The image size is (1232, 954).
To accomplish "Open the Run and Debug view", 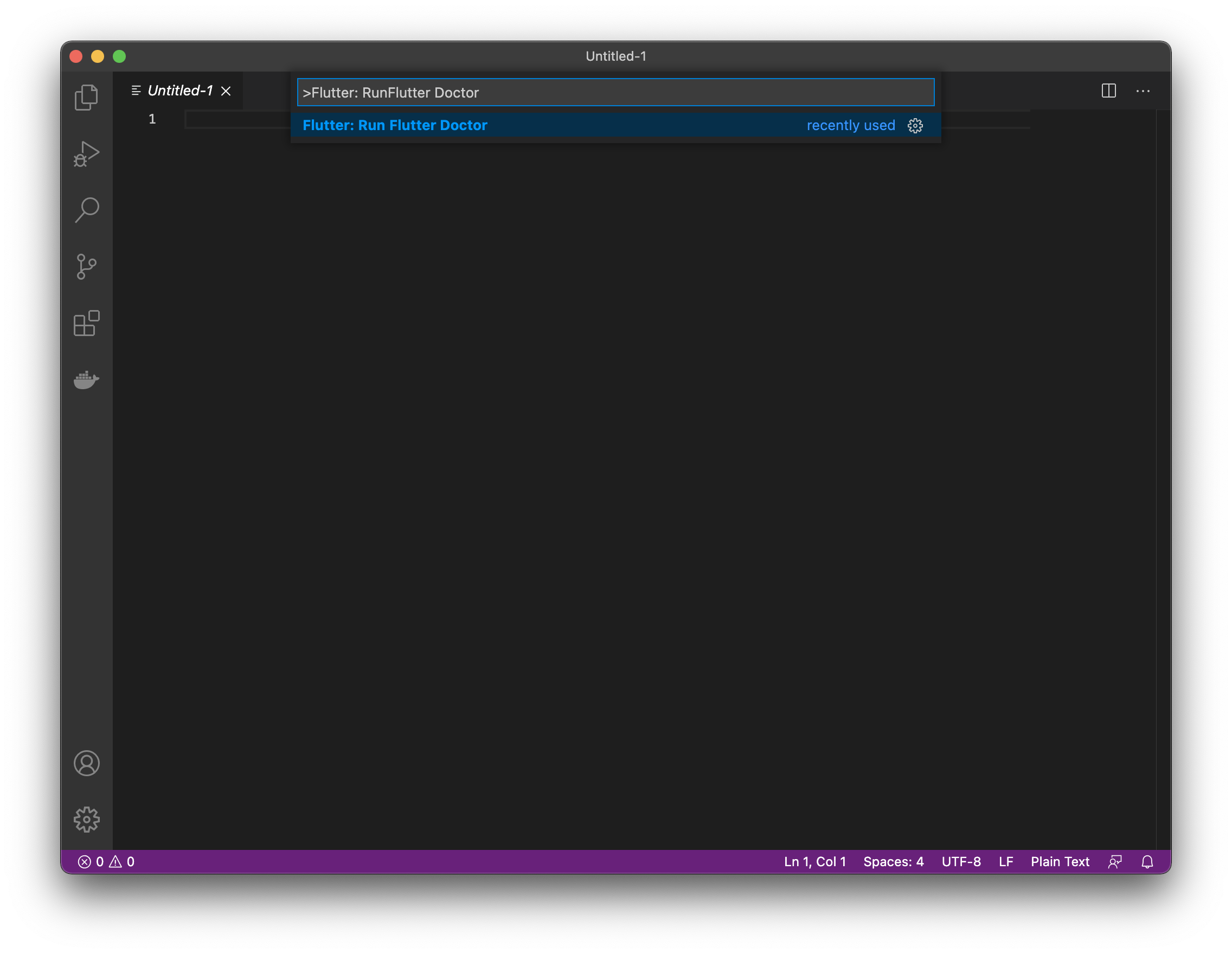I will (x=86, y=153).
